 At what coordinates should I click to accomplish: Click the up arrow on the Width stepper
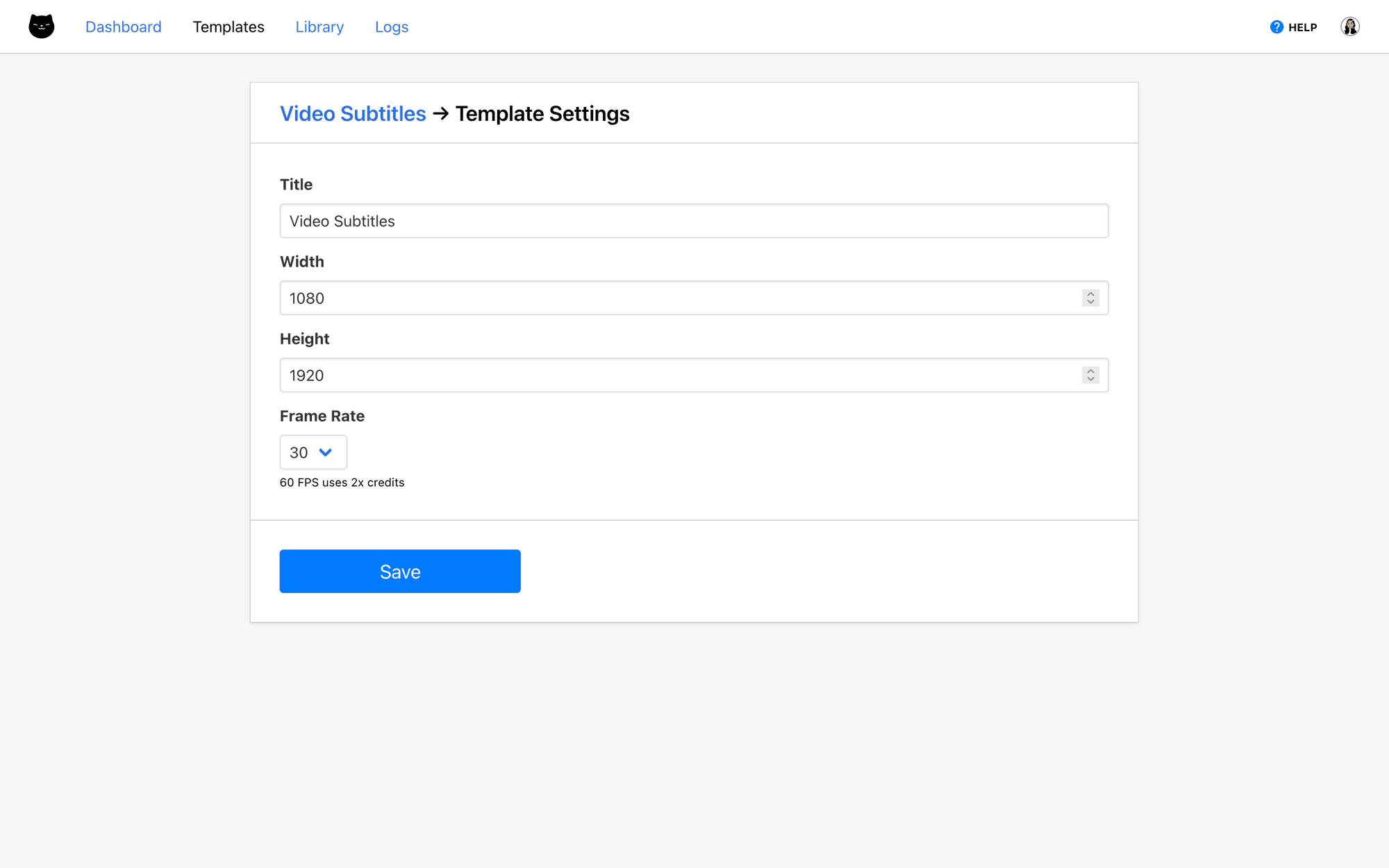click(x=1091, y=294)
